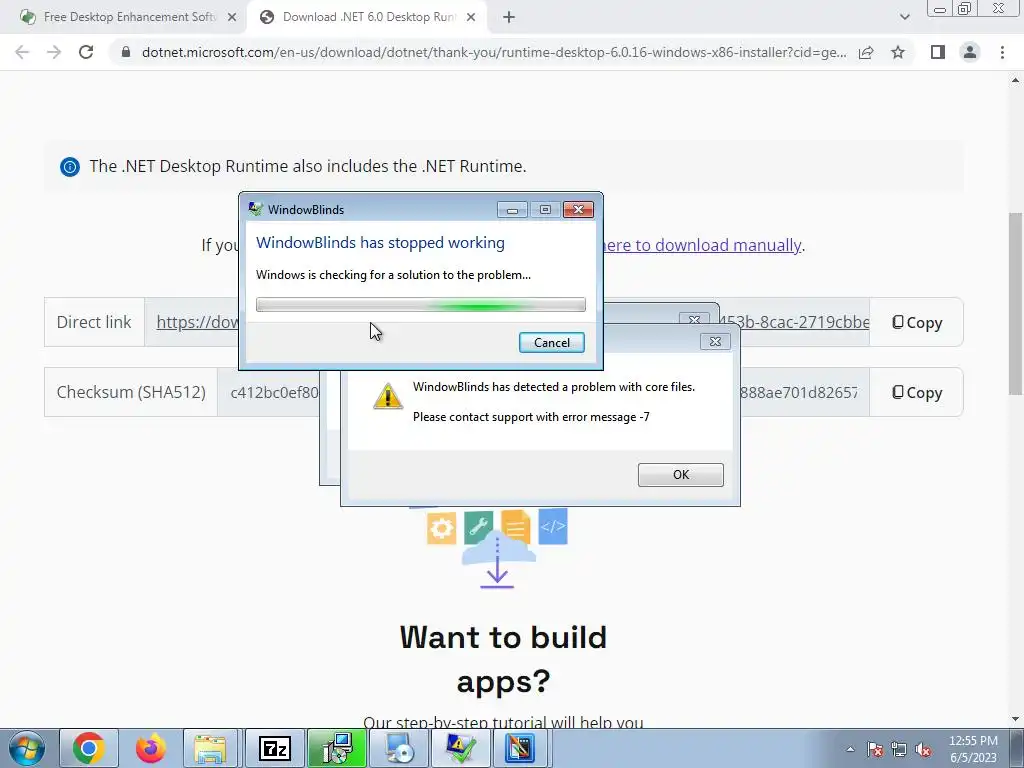Click the cloud download illustration
Viewport: 1024px width, 768px height.
(498, 549)
